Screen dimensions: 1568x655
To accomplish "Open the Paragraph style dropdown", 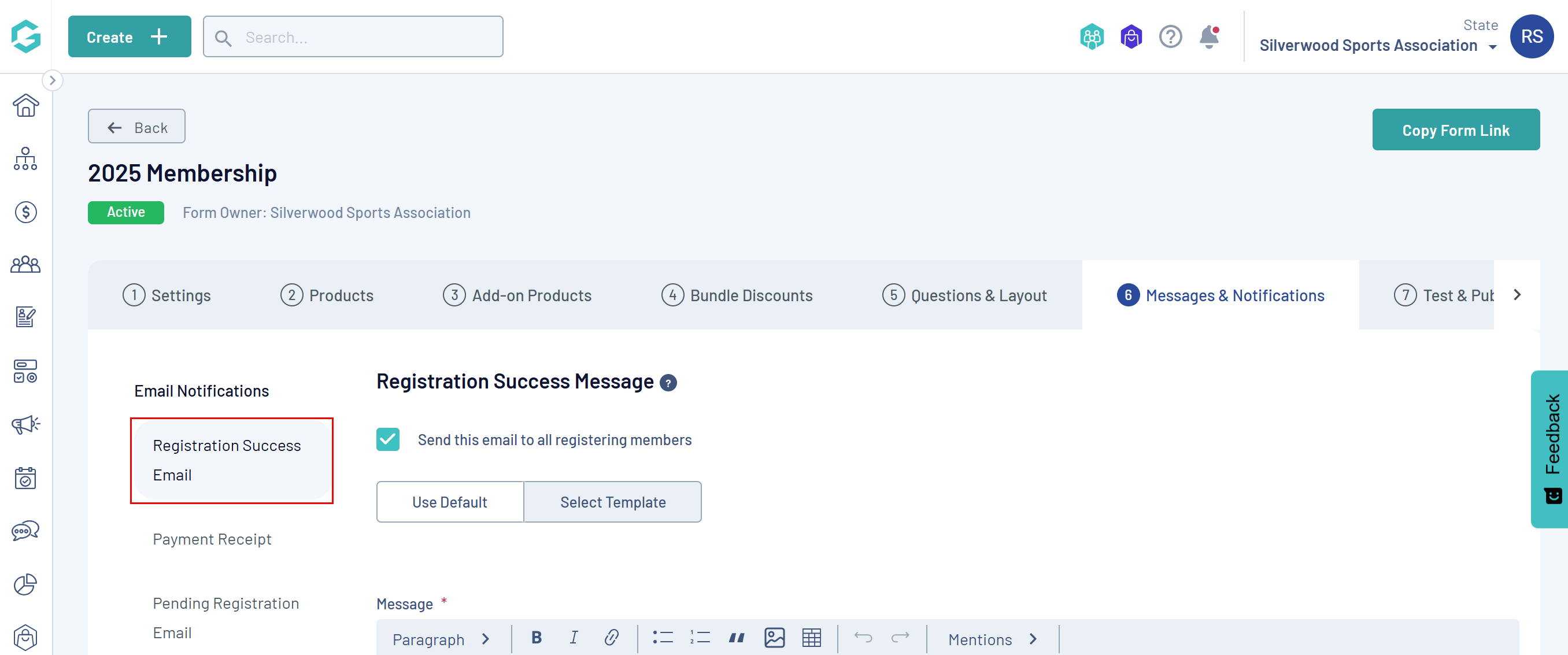I will (x=441, y=639).
